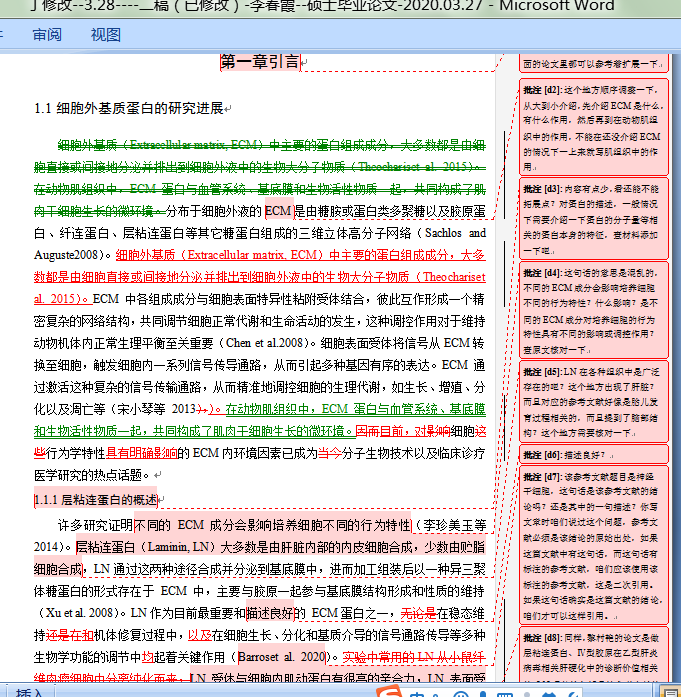Toggle the 插入 insert mode in status bar
The width and height of the screenshot is (681, 697).
[29, 693]
